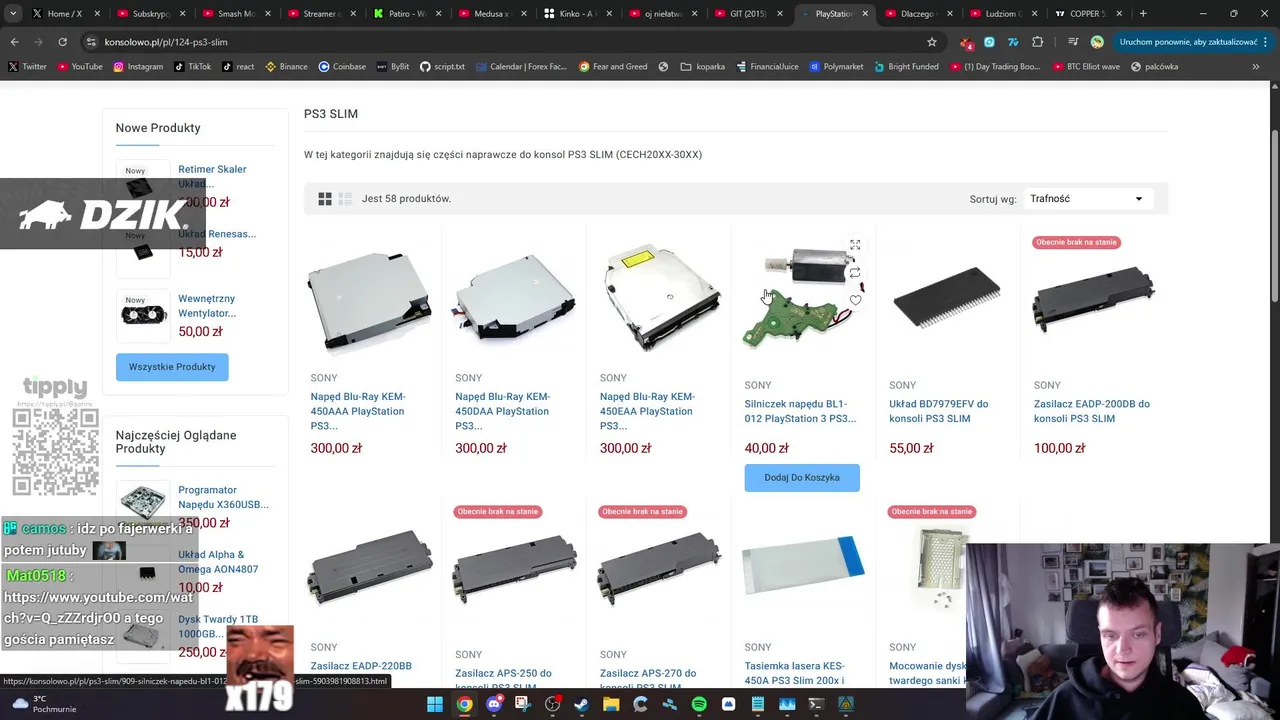The image size is (1280, 720).
Task: Open quick view on Silniczek napędu product
Action: click(855, 245)
